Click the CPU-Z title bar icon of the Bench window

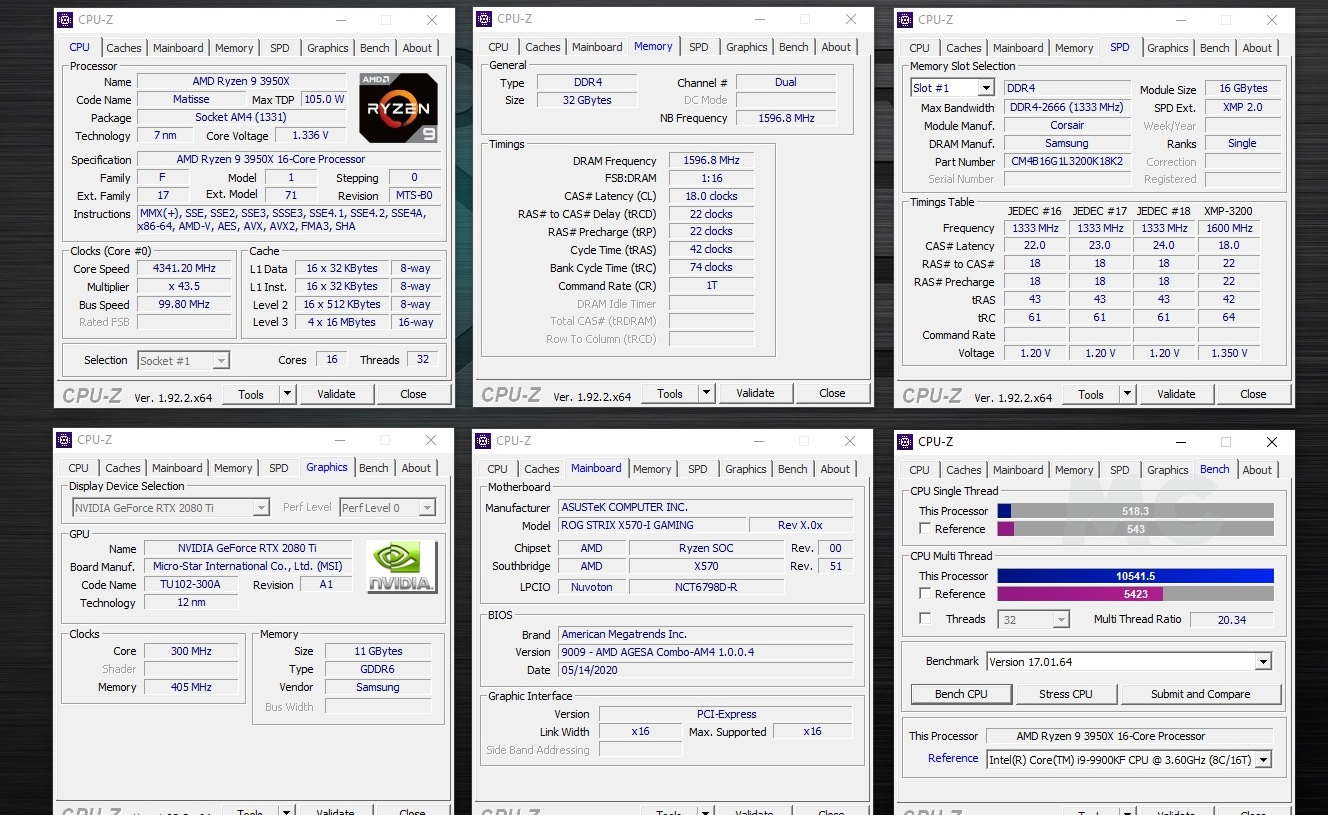coord(904,441)
